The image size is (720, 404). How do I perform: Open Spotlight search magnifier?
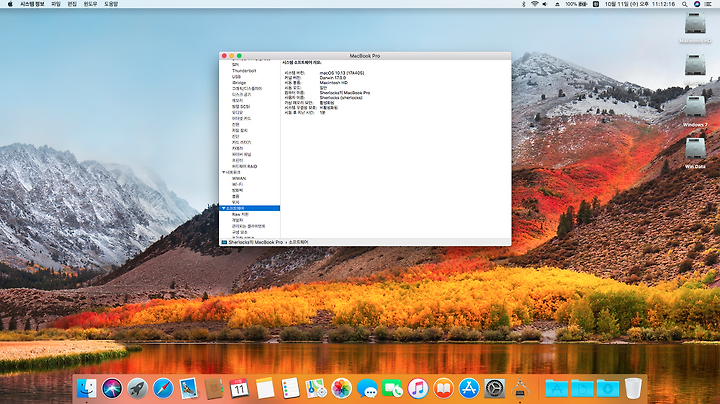684,4
